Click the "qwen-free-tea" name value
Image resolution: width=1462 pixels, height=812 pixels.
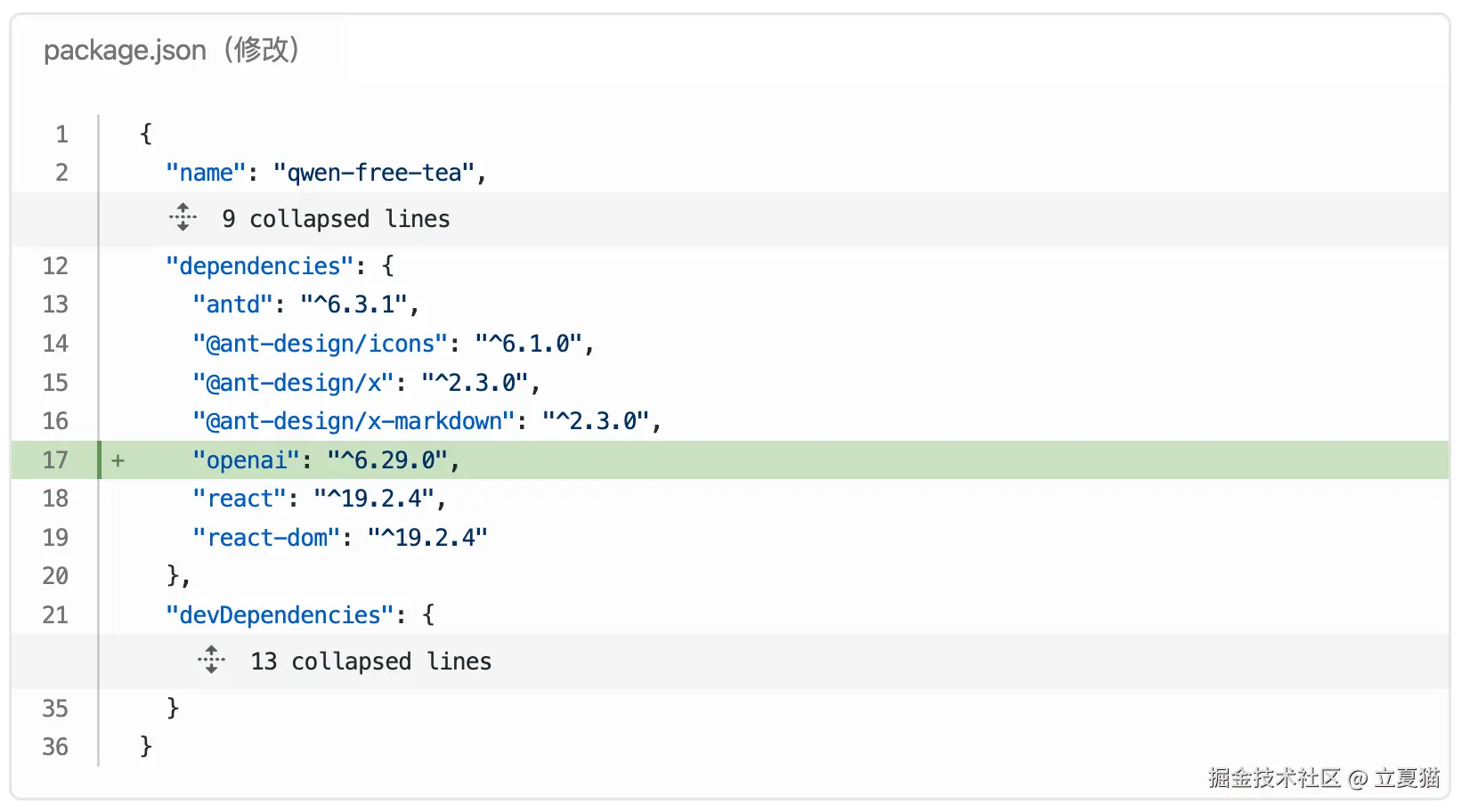coord(374,173)
